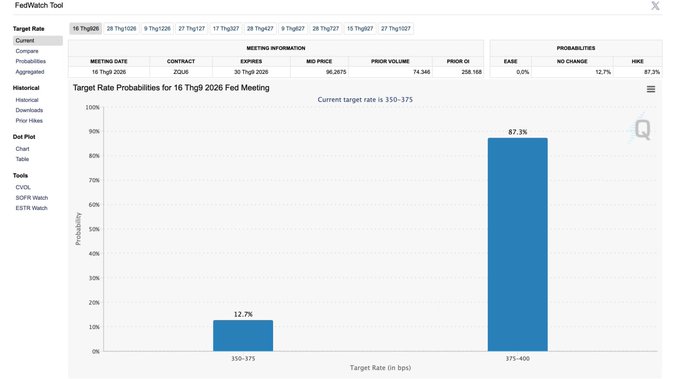
Task: Click the 'Current target rate is 350-375' subtitle
Action: (365, 100)
